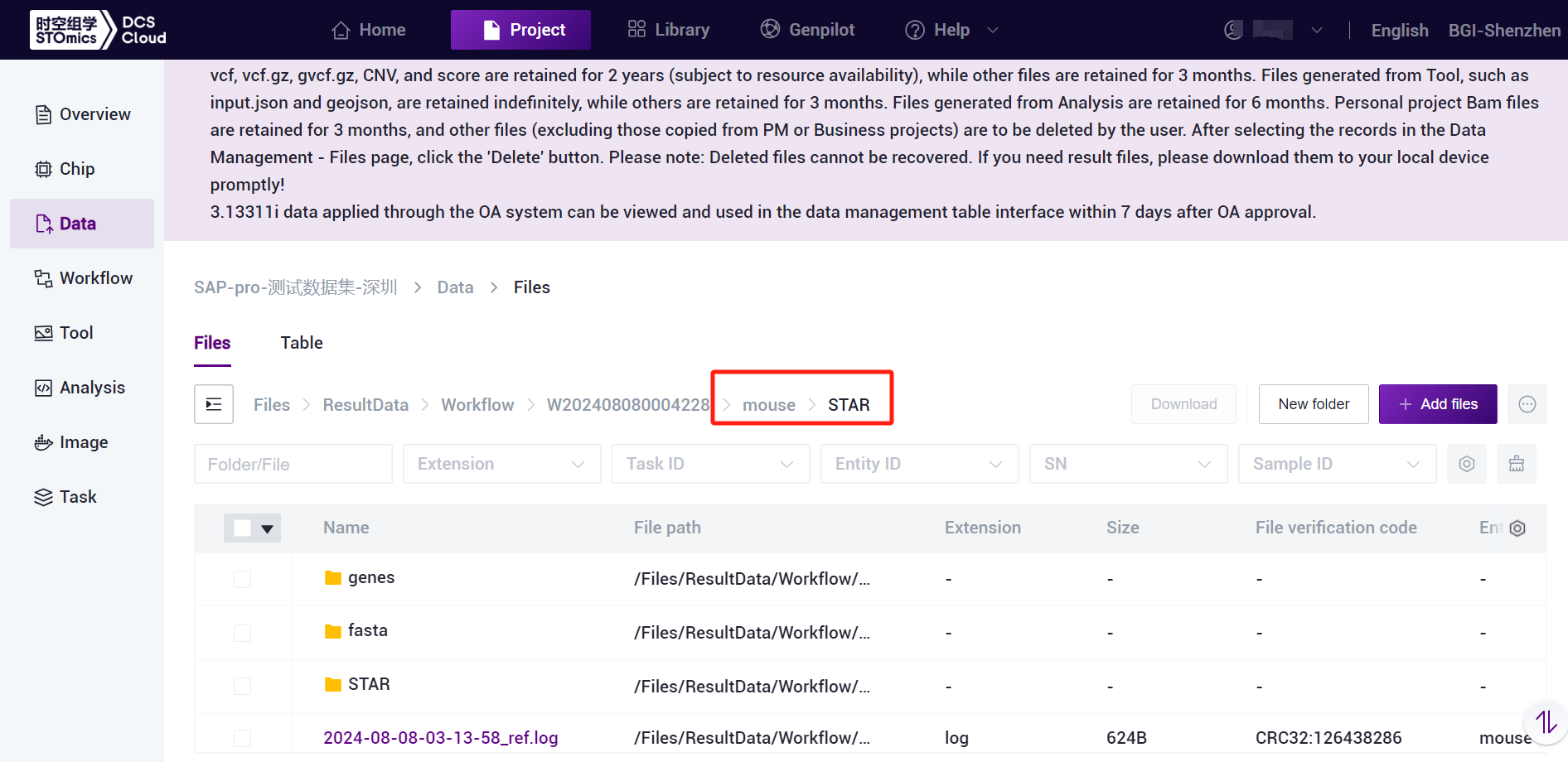Select Data in the sidebar

coord(82,224)
